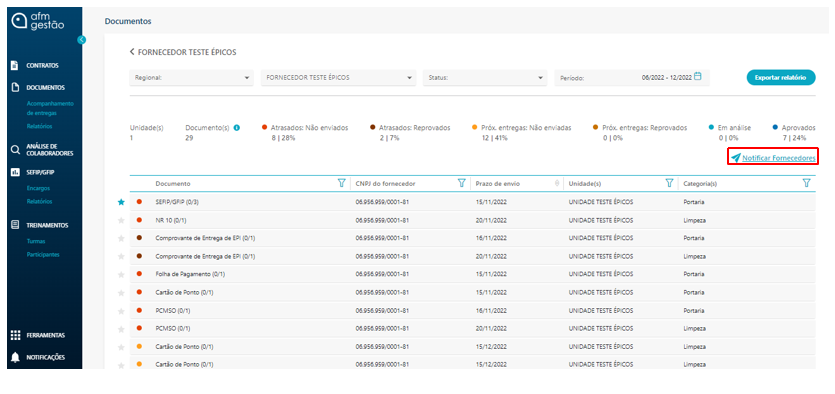Open Encargos under SEFIP/GFIP
The height and width of the screenshot is (394, 835).
[38, 188]
